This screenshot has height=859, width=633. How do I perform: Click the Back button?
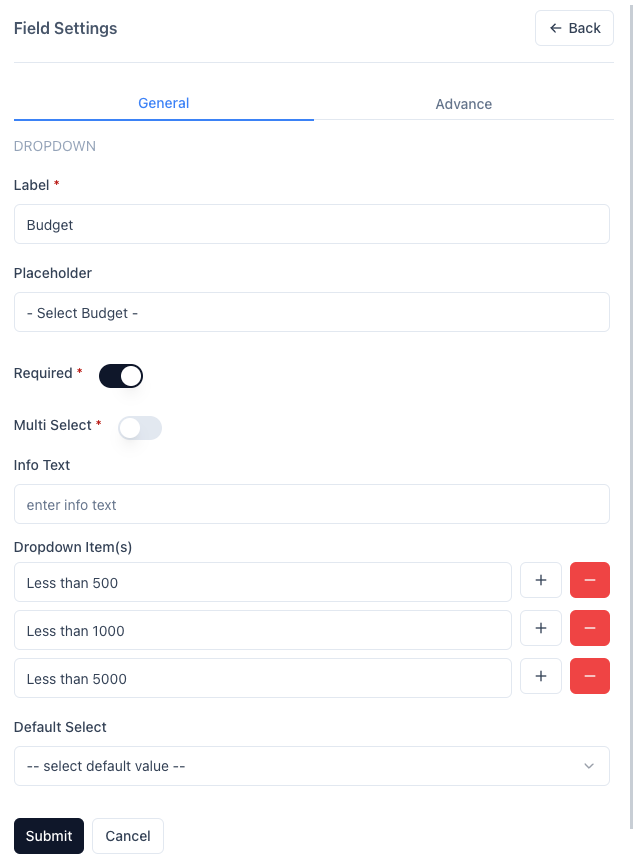(x=574, y=28)
